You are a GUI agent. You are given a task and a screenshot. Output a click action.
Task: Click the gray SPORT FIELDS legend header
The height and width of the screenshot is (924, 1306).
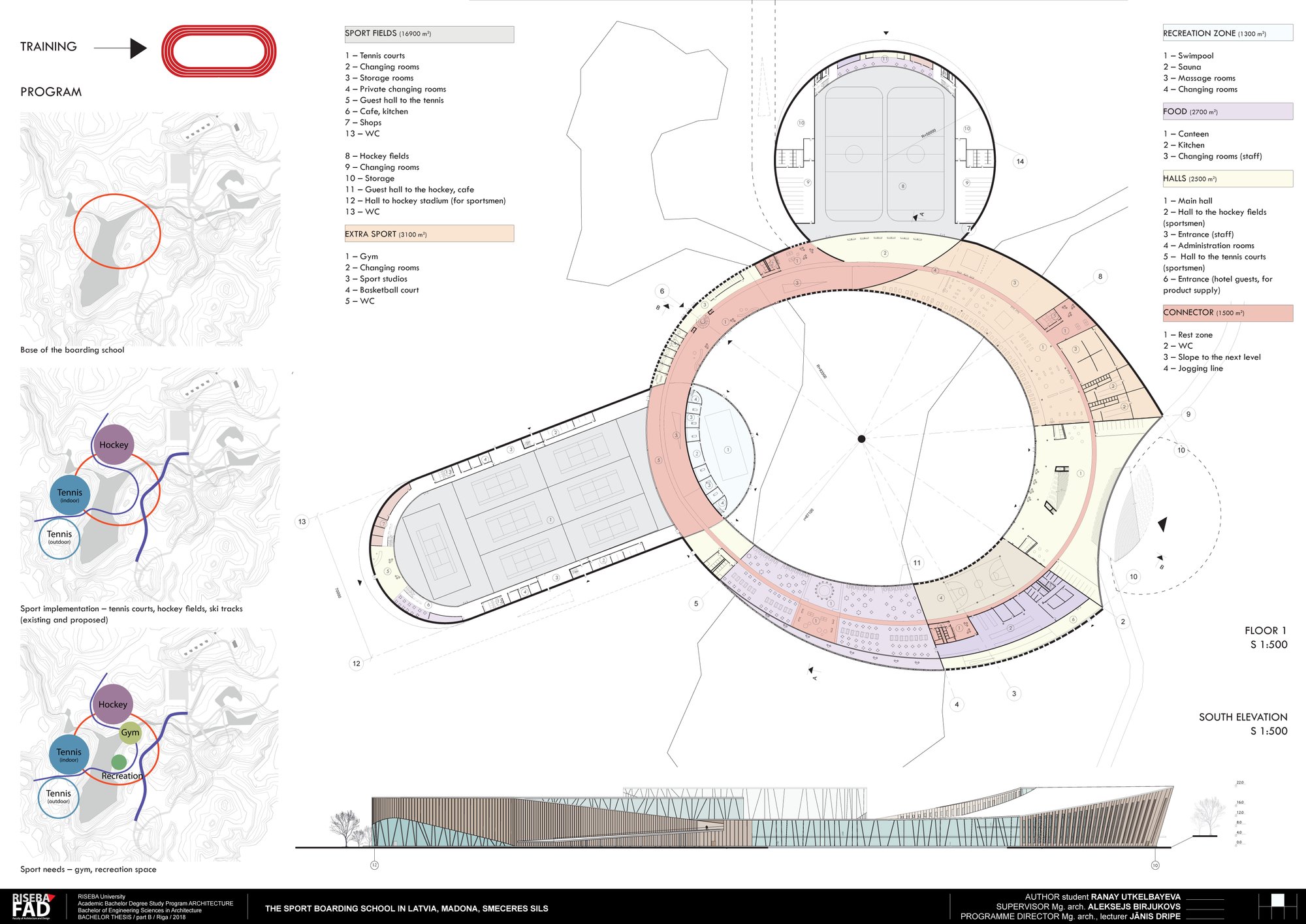tap(429, 34)
